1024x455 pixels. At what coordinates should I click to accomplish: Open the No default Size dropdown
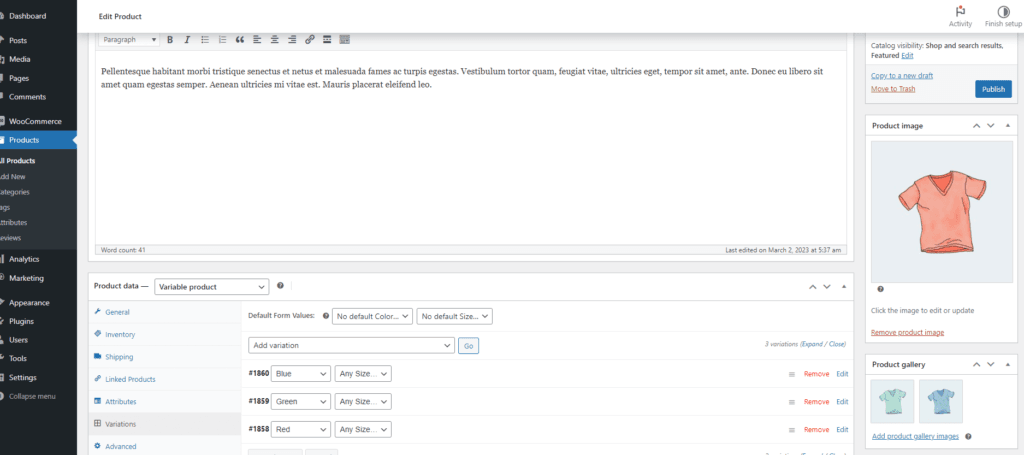455,316
